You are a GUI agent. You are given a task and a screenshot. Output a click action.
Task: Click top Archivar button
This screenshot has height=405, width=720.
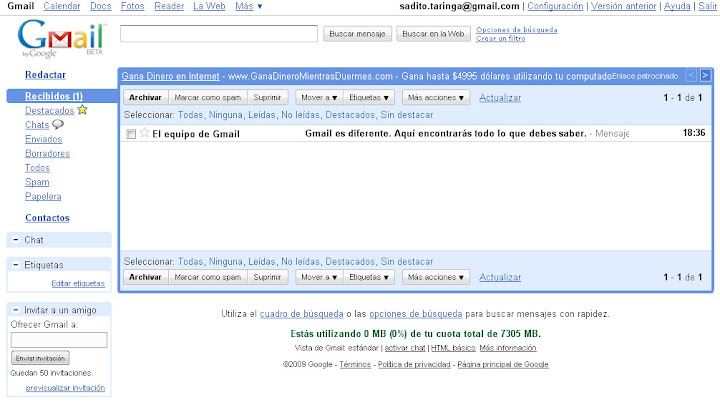pyautogui.click(x=145, y=97)
